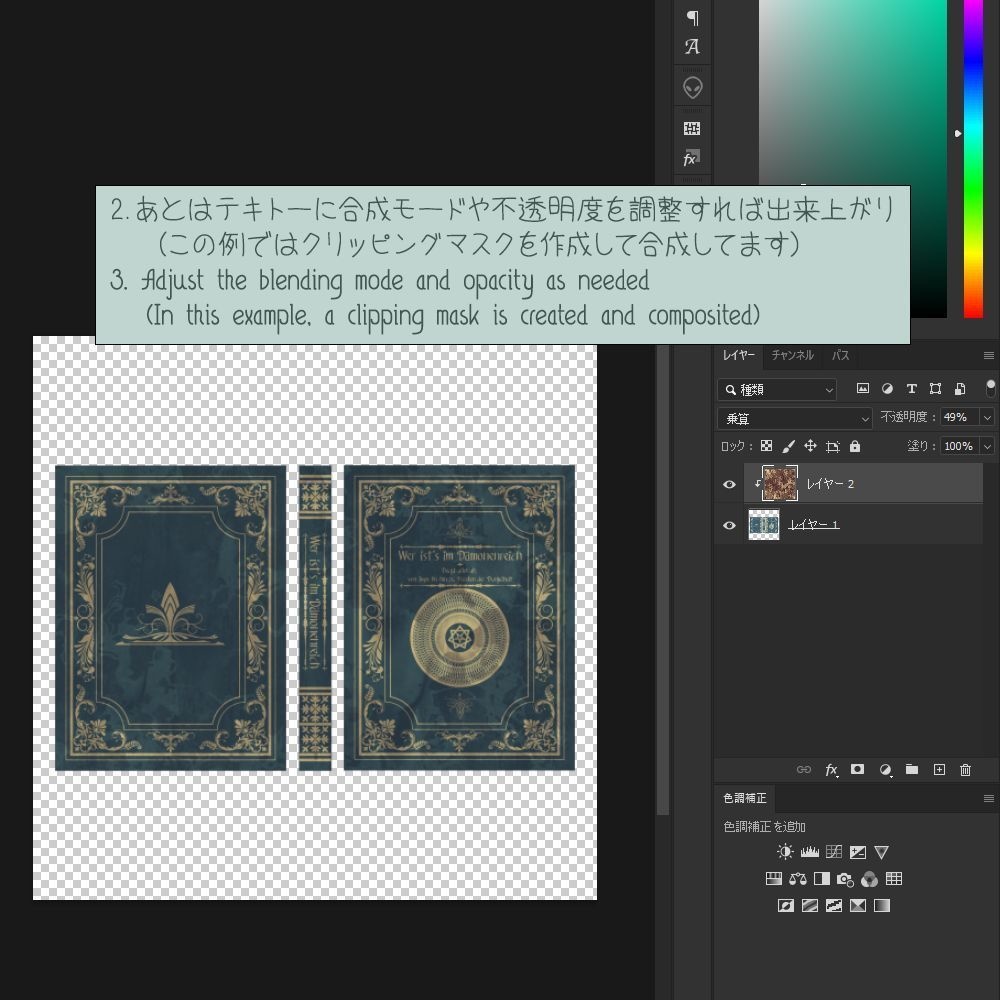Viewport: 1000px width, 1000px height.
Task: Select the 色調補正 adjustments tab
Action: (x=745, y=798)
